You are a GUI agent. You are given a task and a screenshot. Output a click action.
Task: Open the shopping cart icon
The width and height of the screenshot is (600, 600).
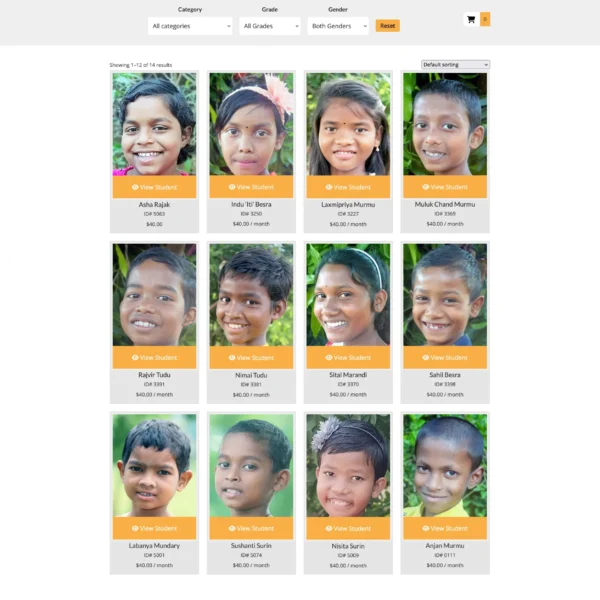[x=471, y=20]
